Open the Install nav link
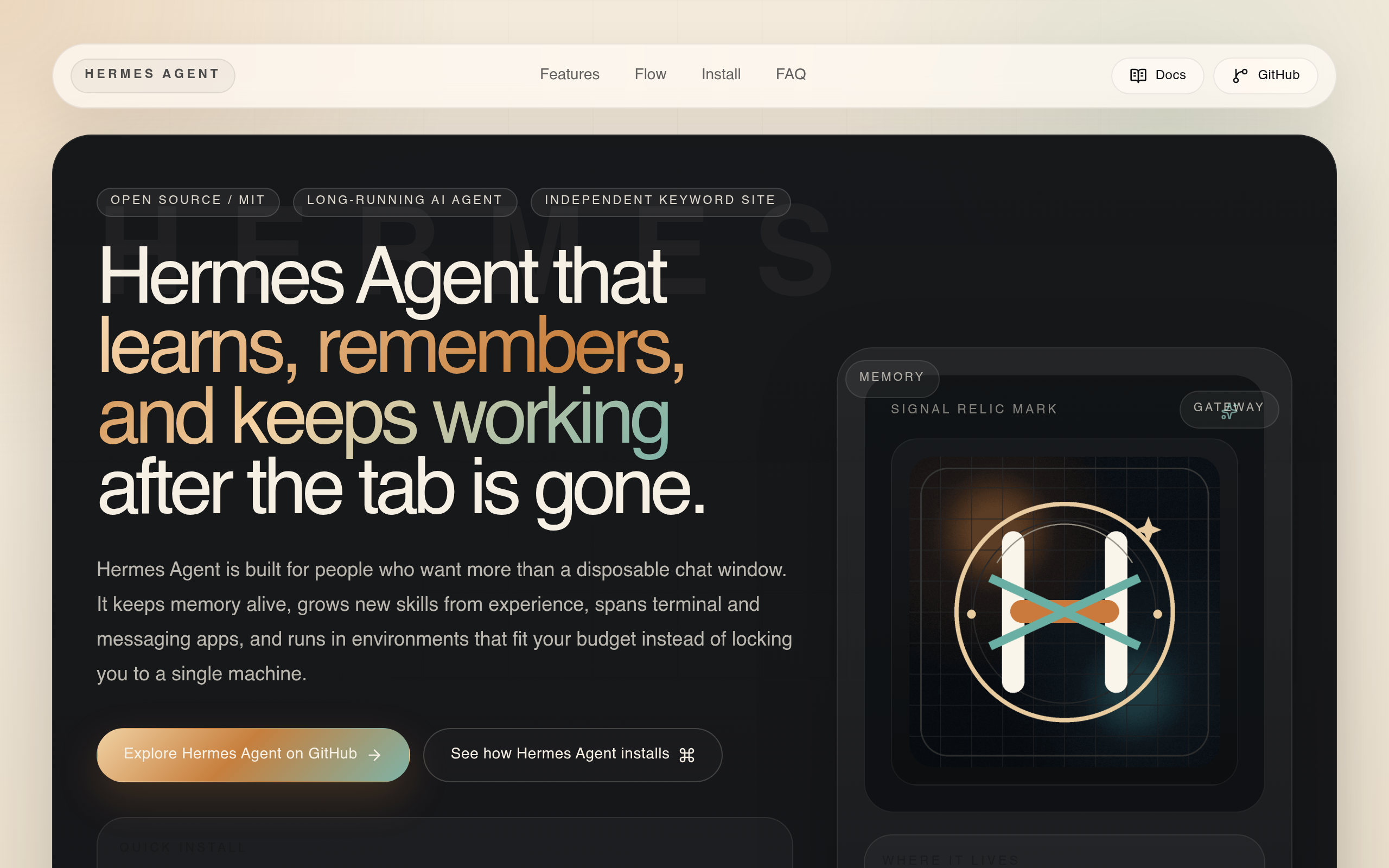 [x=721, y=75]
